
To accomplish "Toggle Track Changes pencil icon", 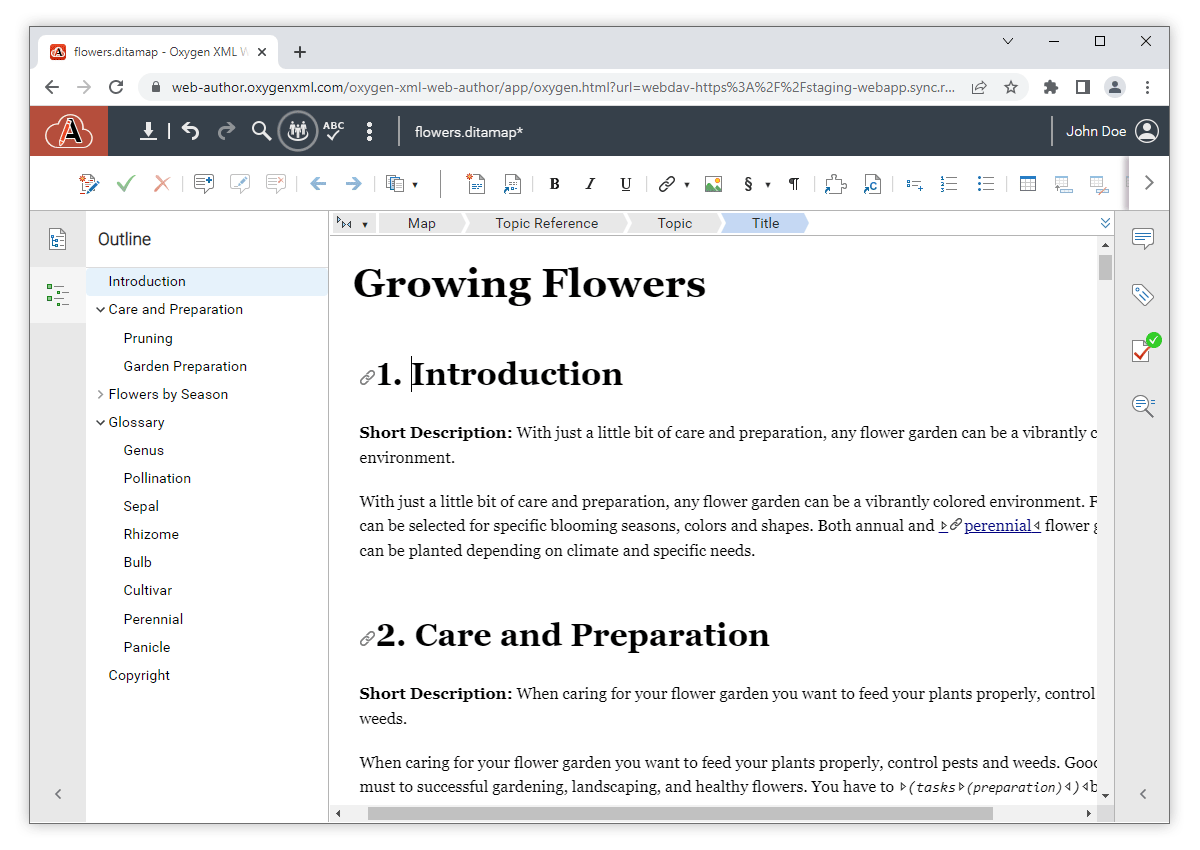I will 89,184.
